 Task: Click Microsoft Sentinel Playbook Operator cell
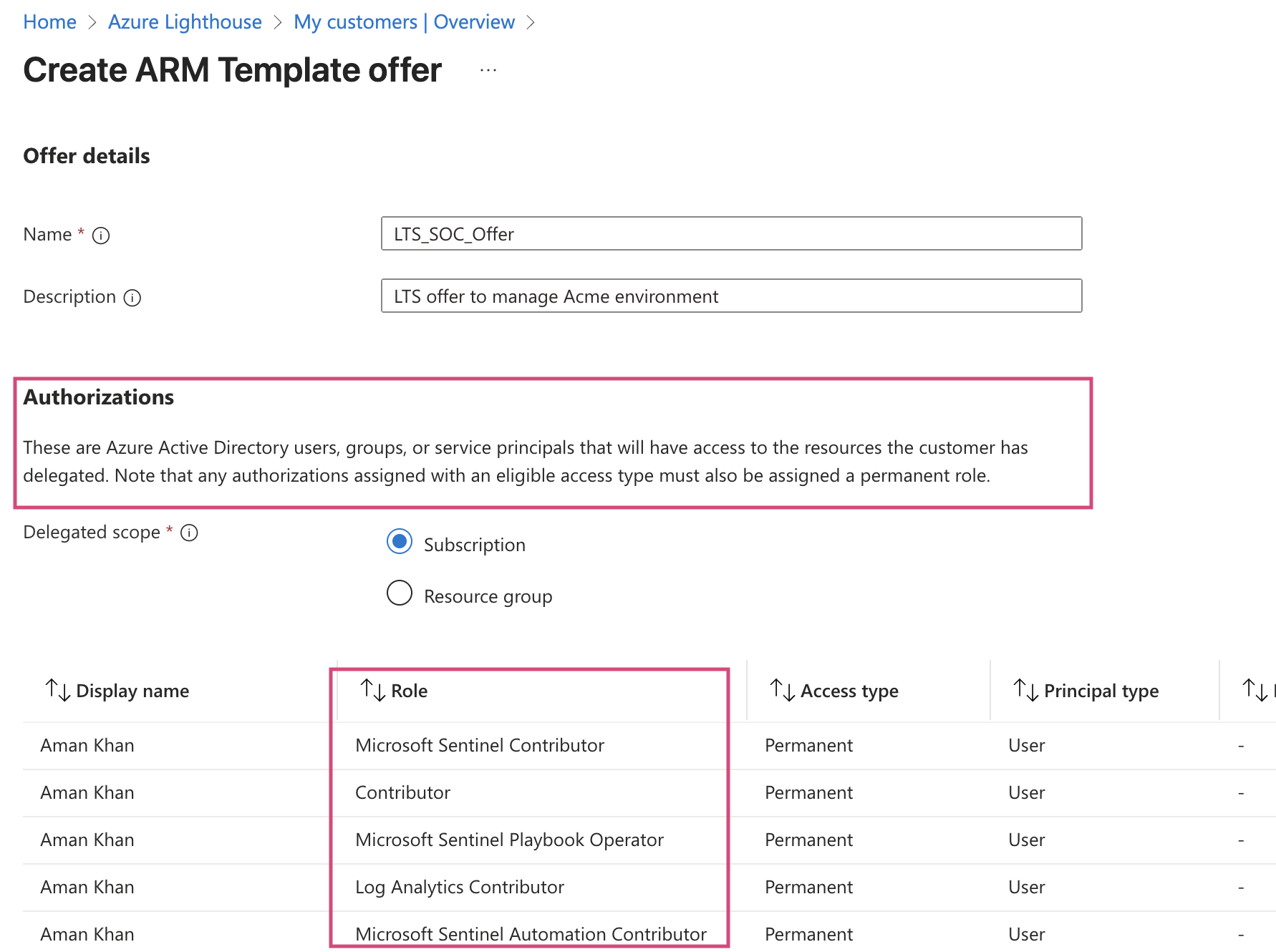[x=509, y=840]
